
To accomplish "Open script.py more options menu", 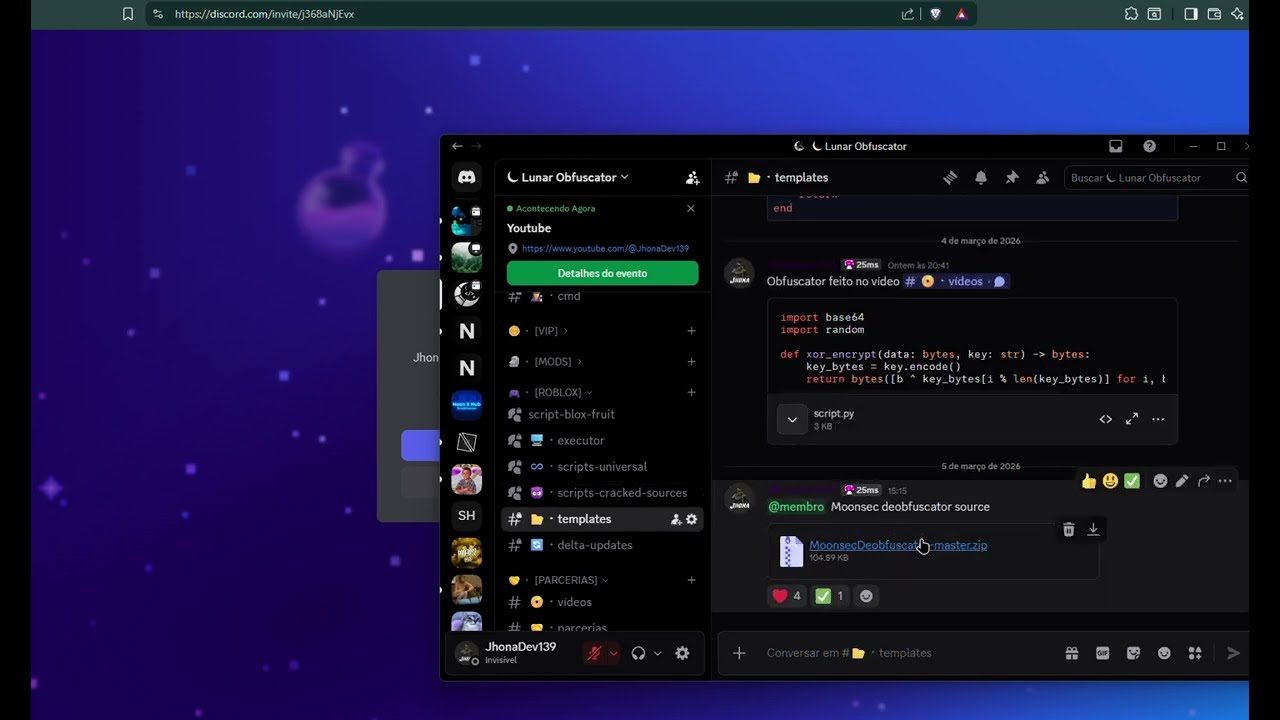I will coord(1158,419).
